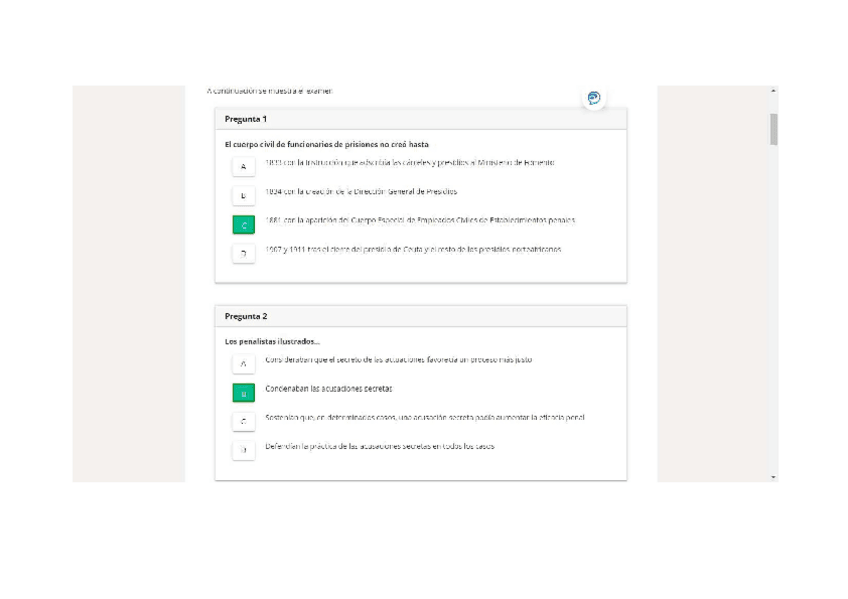
Task: Choose answer B for Pregunta 1
Action: click(243, 196)
